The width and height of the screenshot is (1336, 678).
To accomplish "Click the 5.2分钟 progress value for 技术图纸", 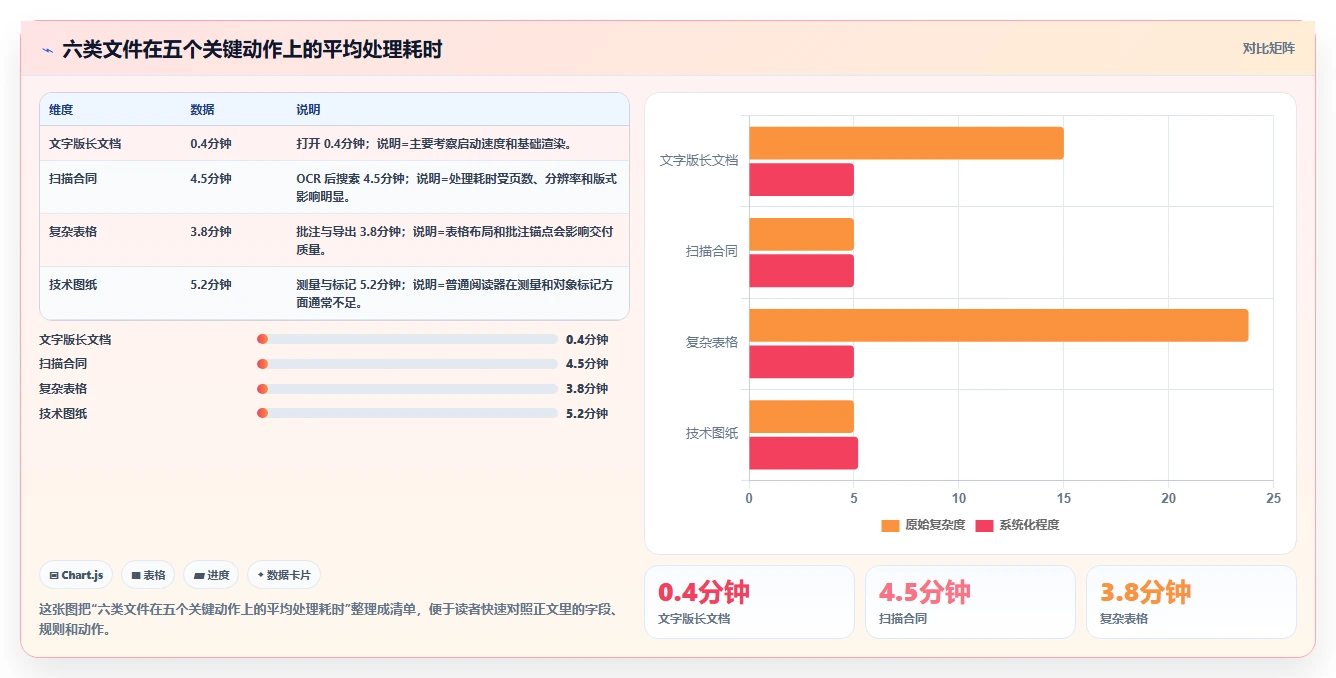I will (587, 413).
